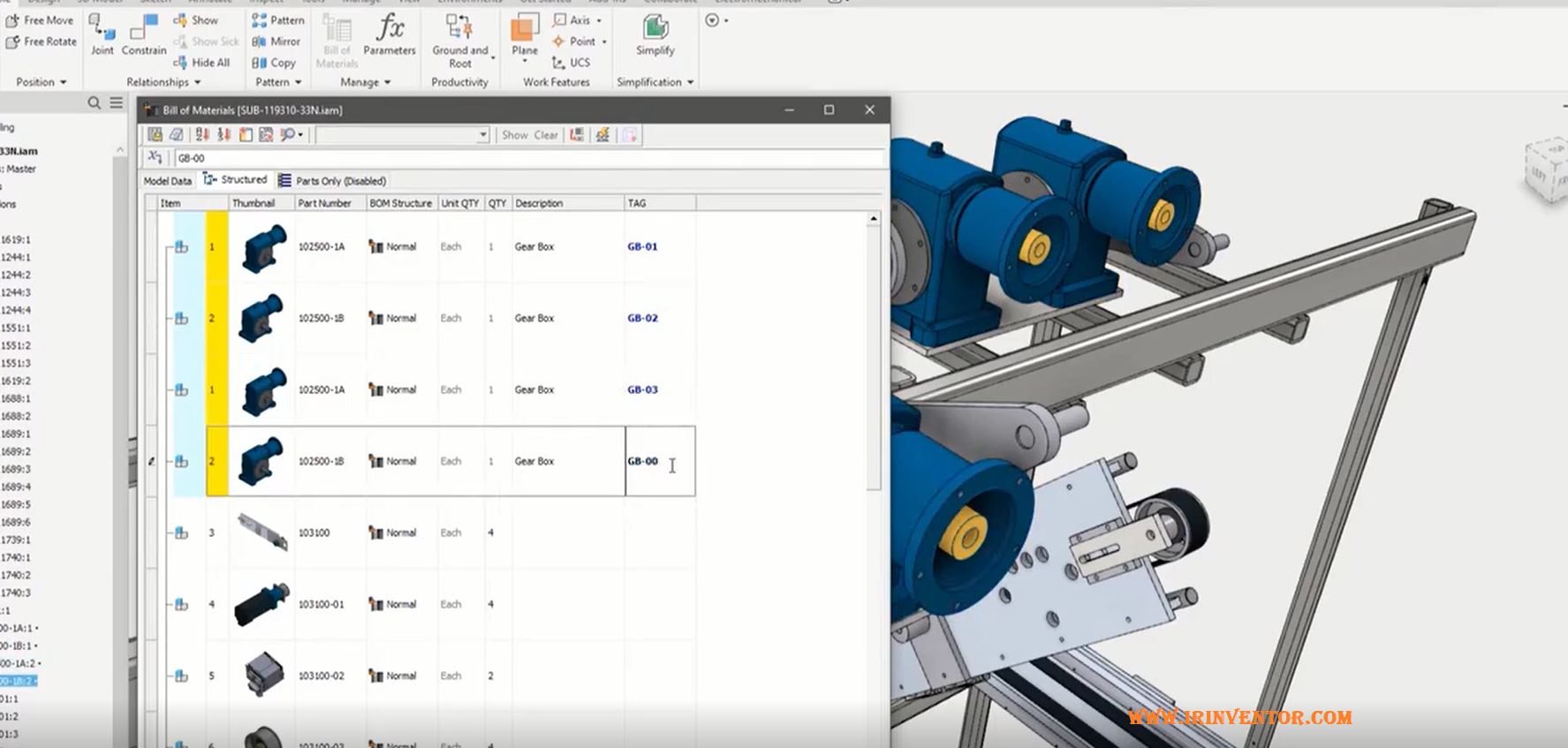
Task: Click the Show button in BOM toolbar
Action: coord(514,135)
